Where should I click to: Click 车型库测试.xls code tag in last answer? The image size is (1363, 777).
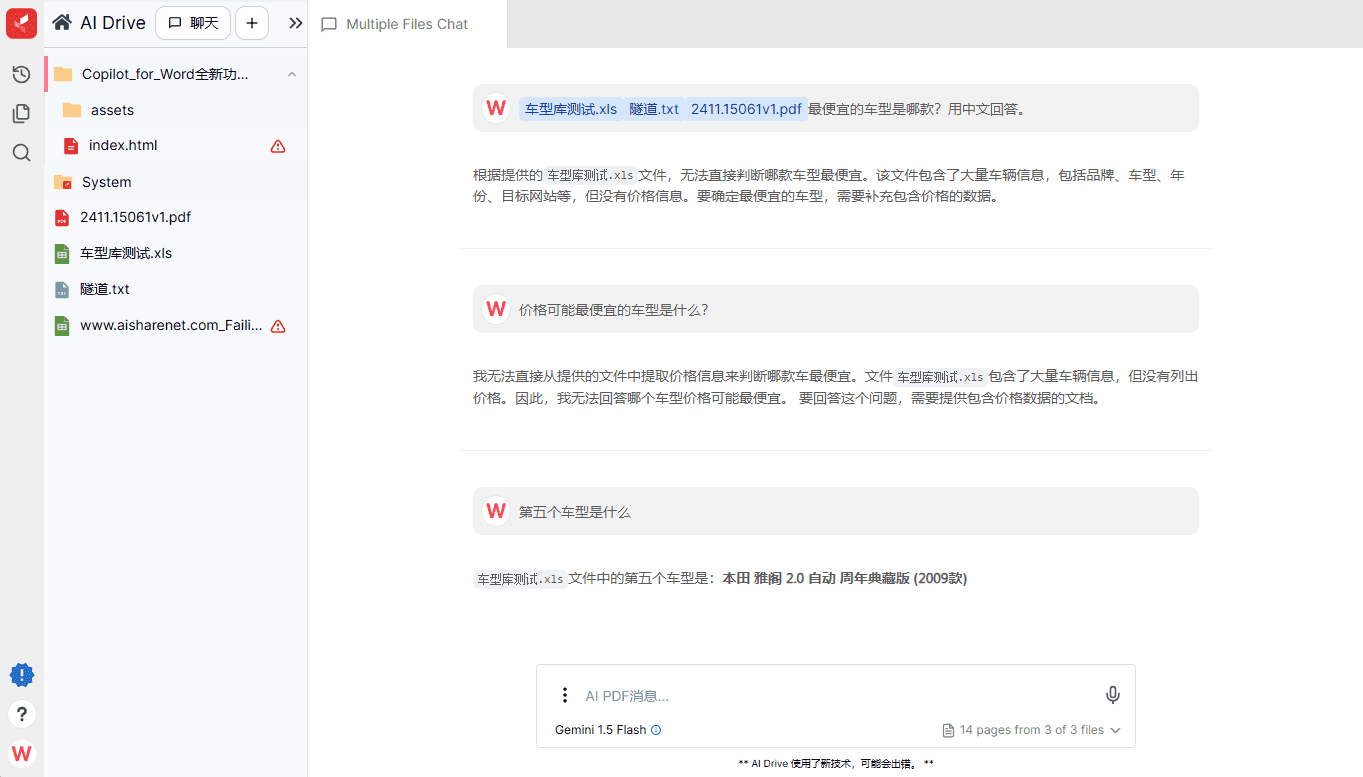click(520, 579)
